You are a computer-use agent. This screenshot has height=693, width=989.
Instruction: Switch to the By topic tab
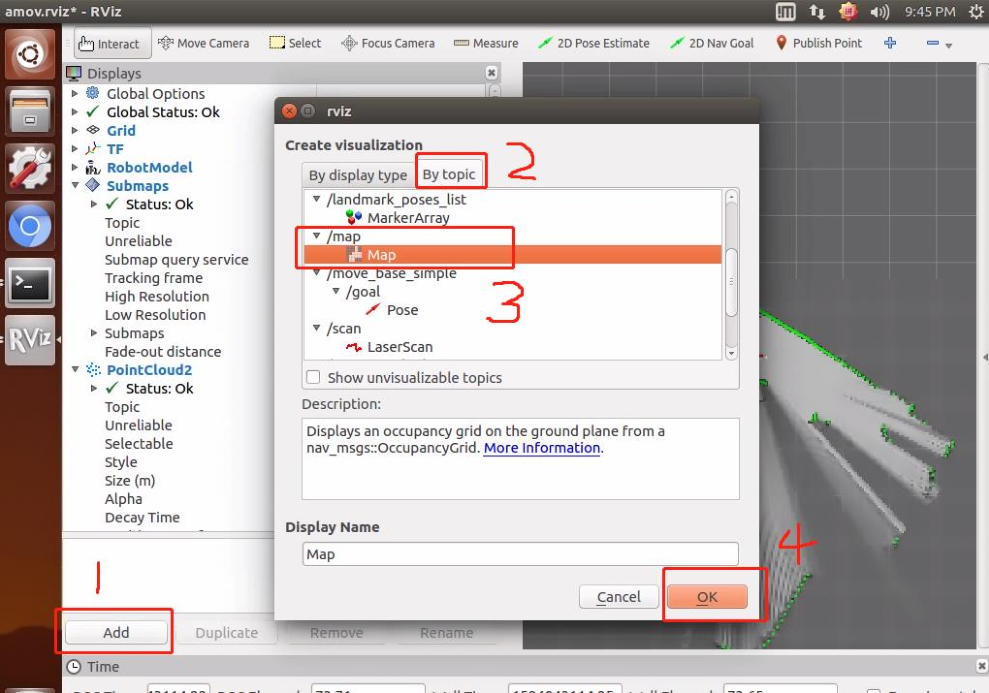[449, 174]
